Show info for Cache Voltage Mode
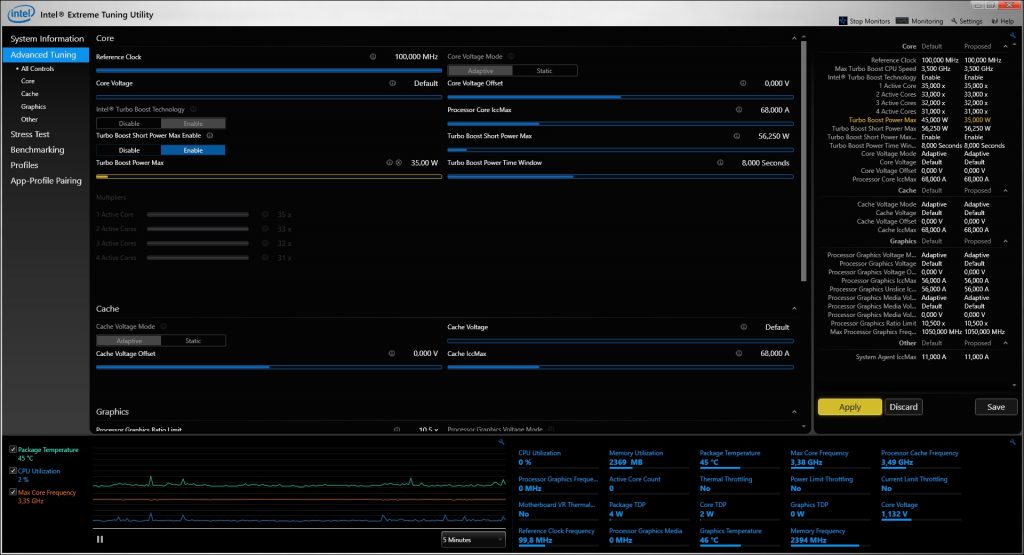 [163, 326]
